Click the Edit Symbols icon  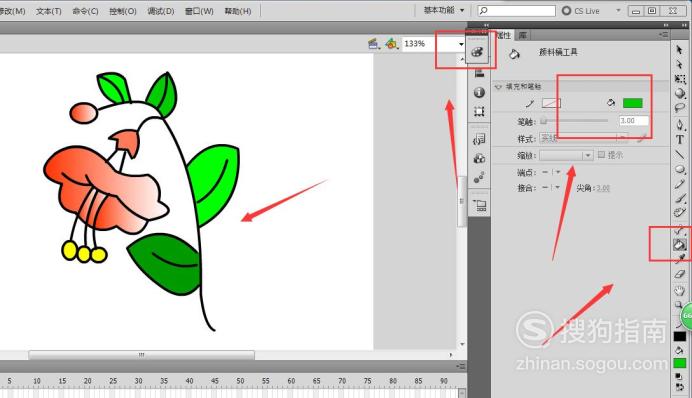pyautogui.click(x=391, y=44)
